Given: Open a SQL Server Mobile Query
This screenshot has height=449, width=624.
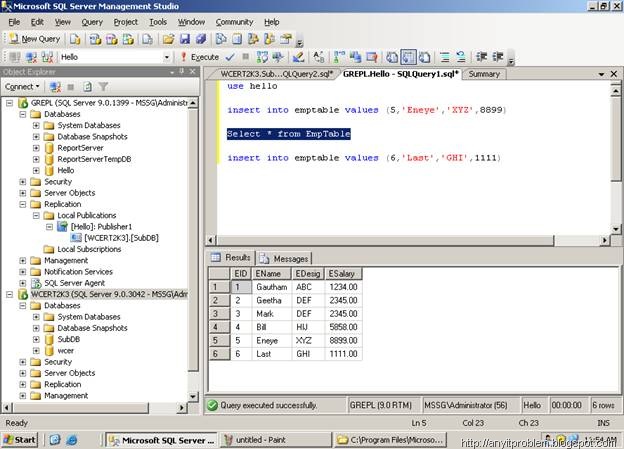Looking at the screenshot, I should (x=147, y=39).
